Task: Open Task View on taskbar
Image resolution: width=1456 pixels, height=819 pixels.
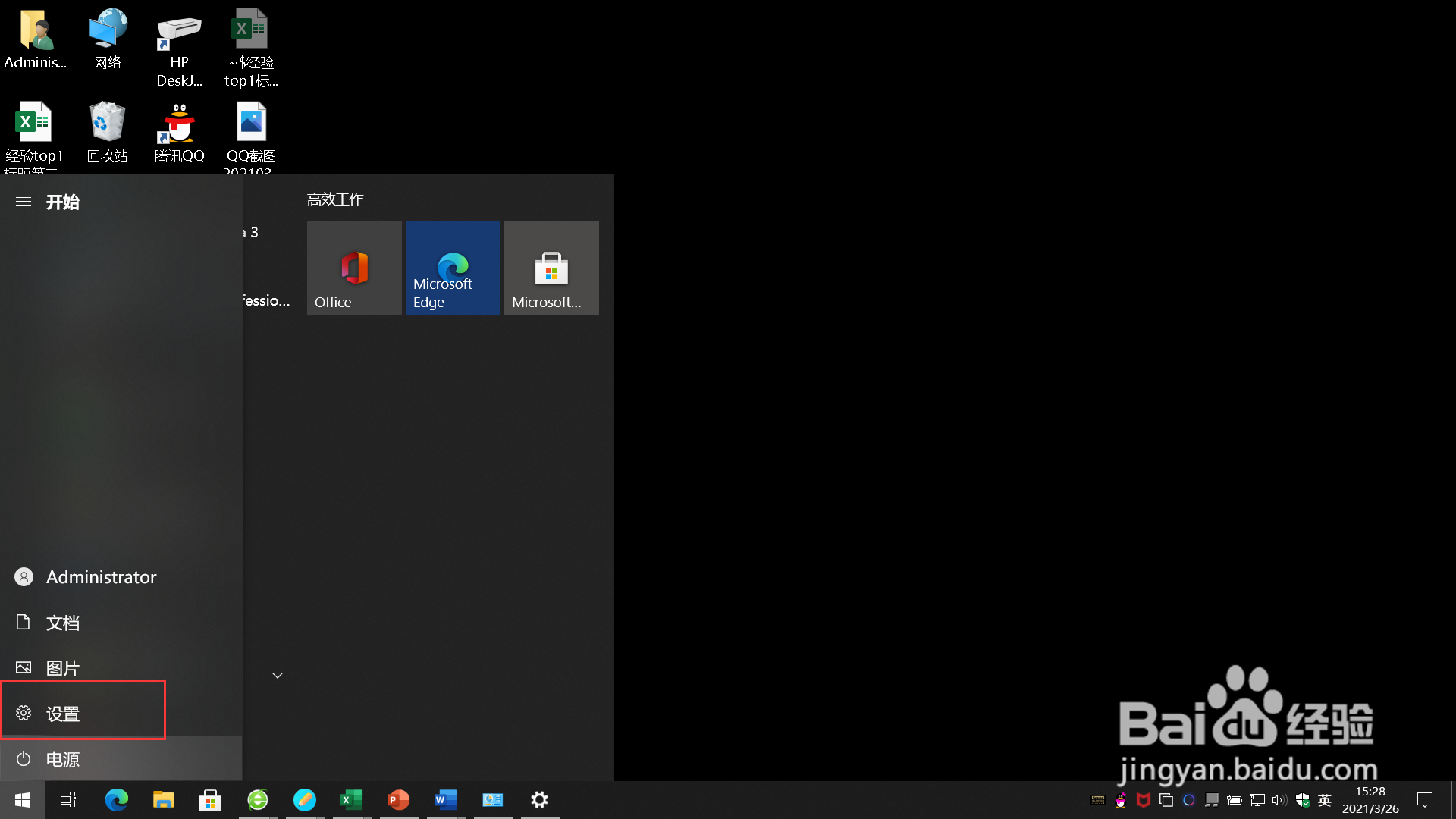Action: tap(68, 800)
